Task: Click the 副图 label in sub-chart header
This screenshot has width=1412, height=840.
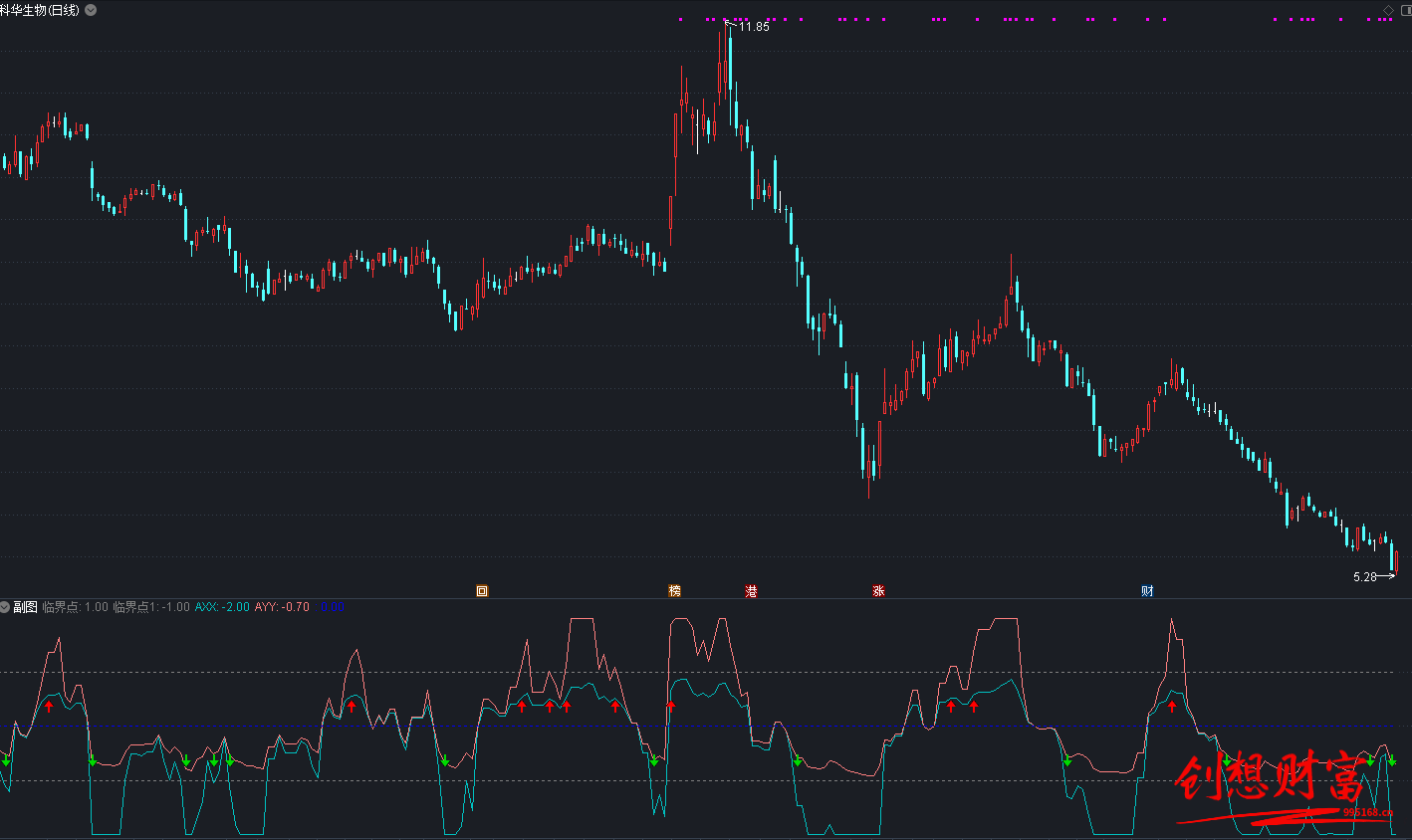Action: (25, 606)
